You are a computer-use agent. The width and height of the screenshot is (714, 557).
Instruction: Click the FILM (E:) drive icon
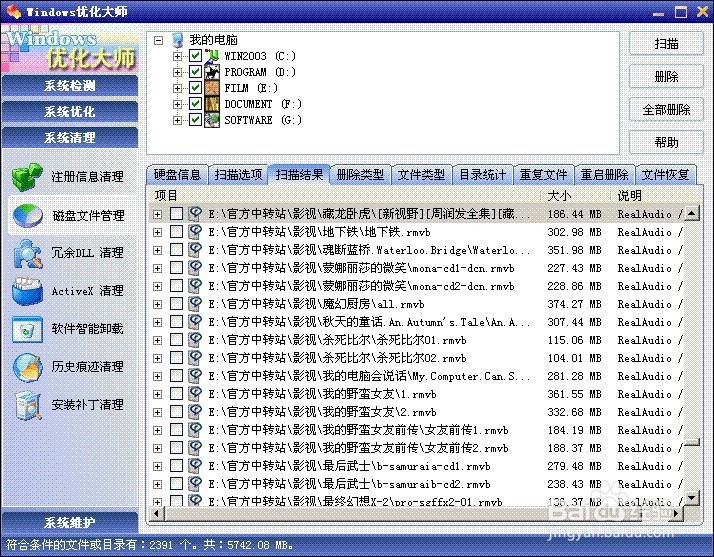pyautogui.click(x=212, y=88)
